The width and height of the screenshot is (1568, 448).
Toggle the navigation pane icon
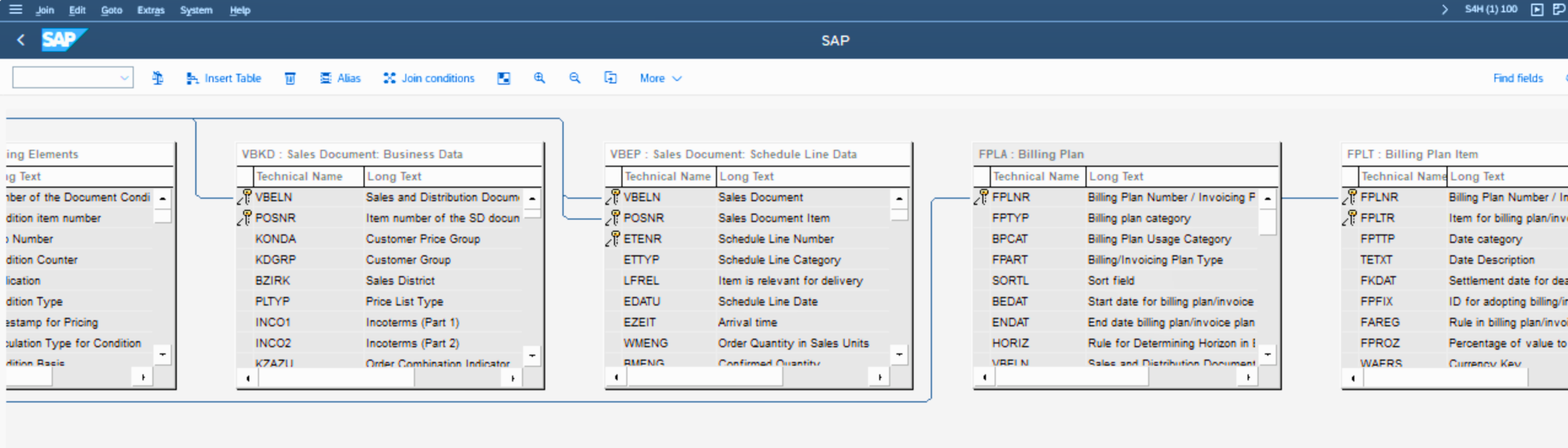click(x=504, y=78)
